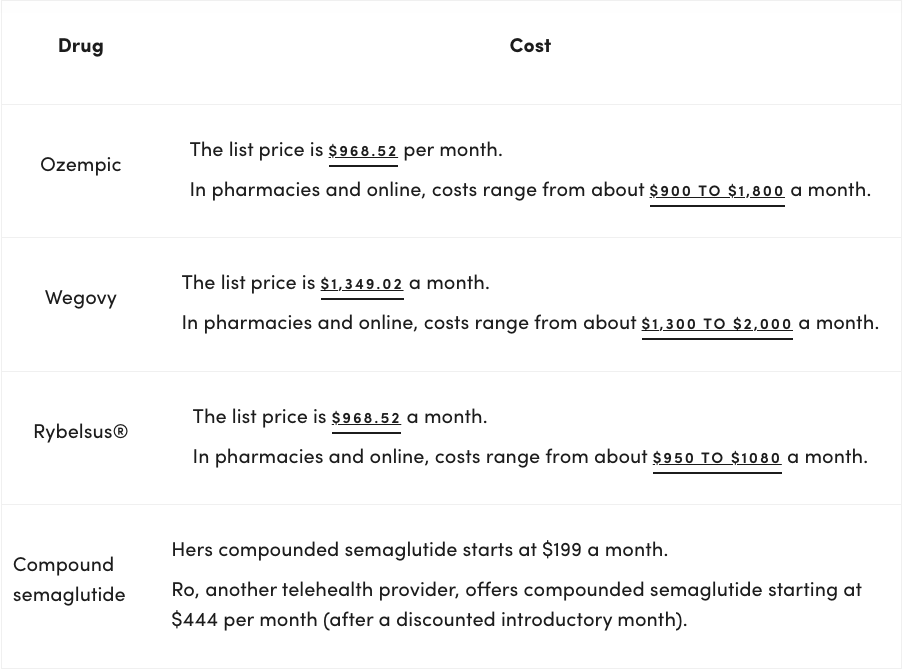This screenshot has height=669, width=903.
Task: Open the Rybelsus $968.52 list price link
Action: click(x=366, y=418)
